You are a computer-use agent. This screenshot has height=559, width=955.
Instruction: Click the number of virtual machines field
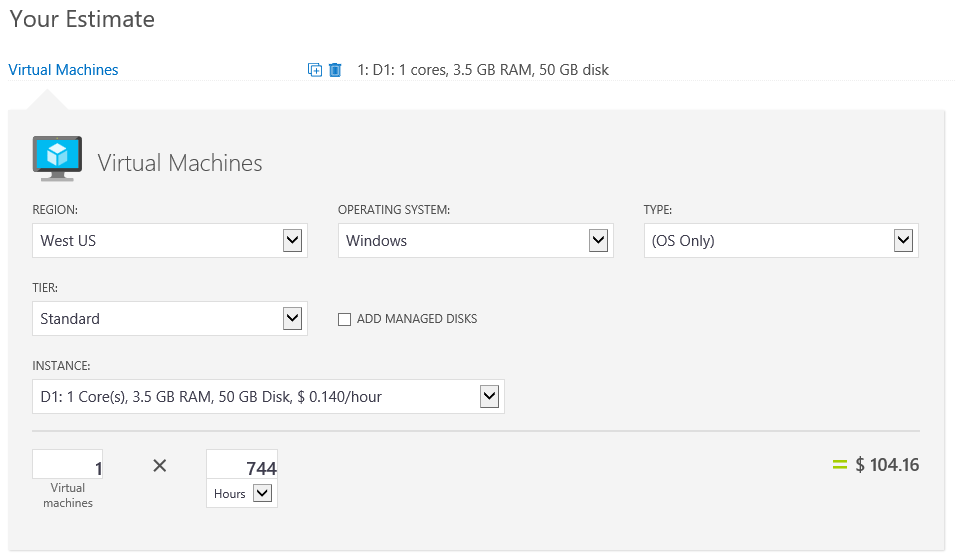point(68,465)
